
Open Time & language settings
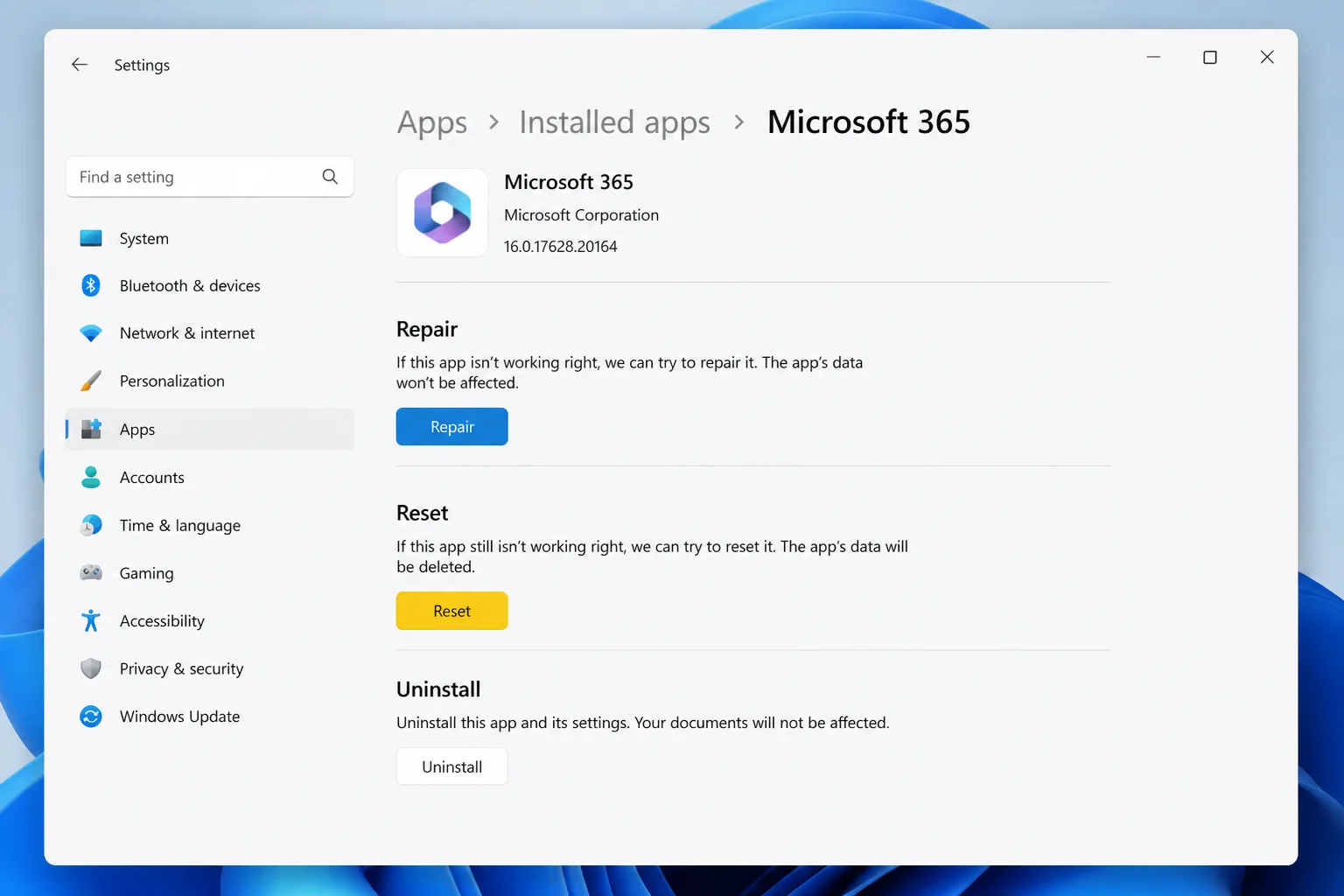(x=210, y=525)
